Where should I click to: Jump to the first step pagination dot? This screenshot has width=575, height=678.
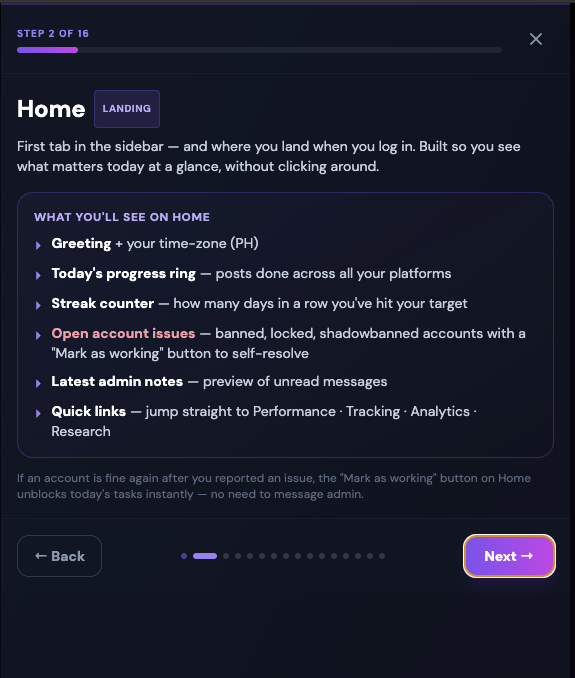184,556
